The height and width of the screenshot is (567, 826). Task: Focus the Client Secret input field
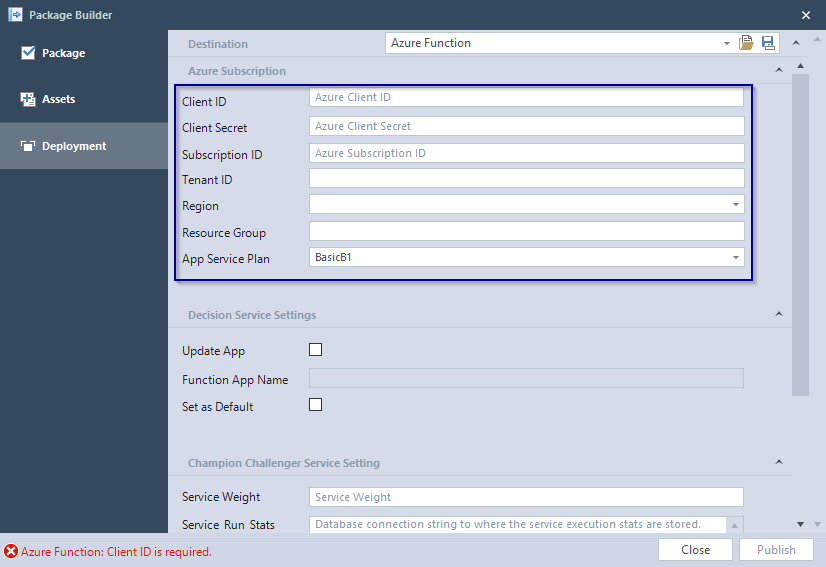click(x=526, y=126)
